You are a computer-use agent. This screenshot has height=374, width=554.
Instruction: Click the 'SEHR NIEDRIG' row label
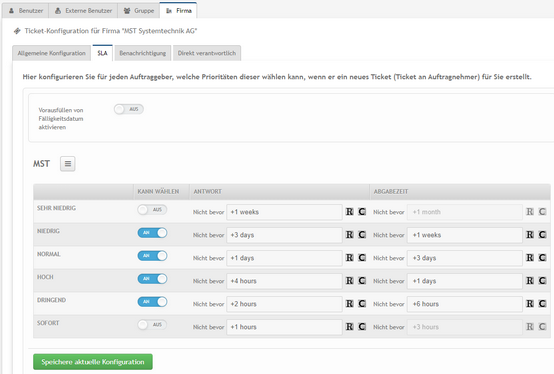pyautogui.click(x=57, y=208)
